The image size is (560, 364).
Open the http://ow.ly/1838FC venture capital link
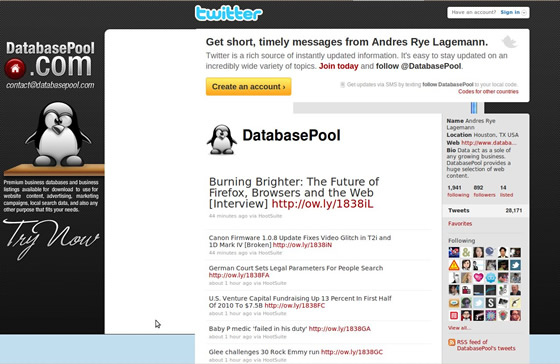(295, 305)
